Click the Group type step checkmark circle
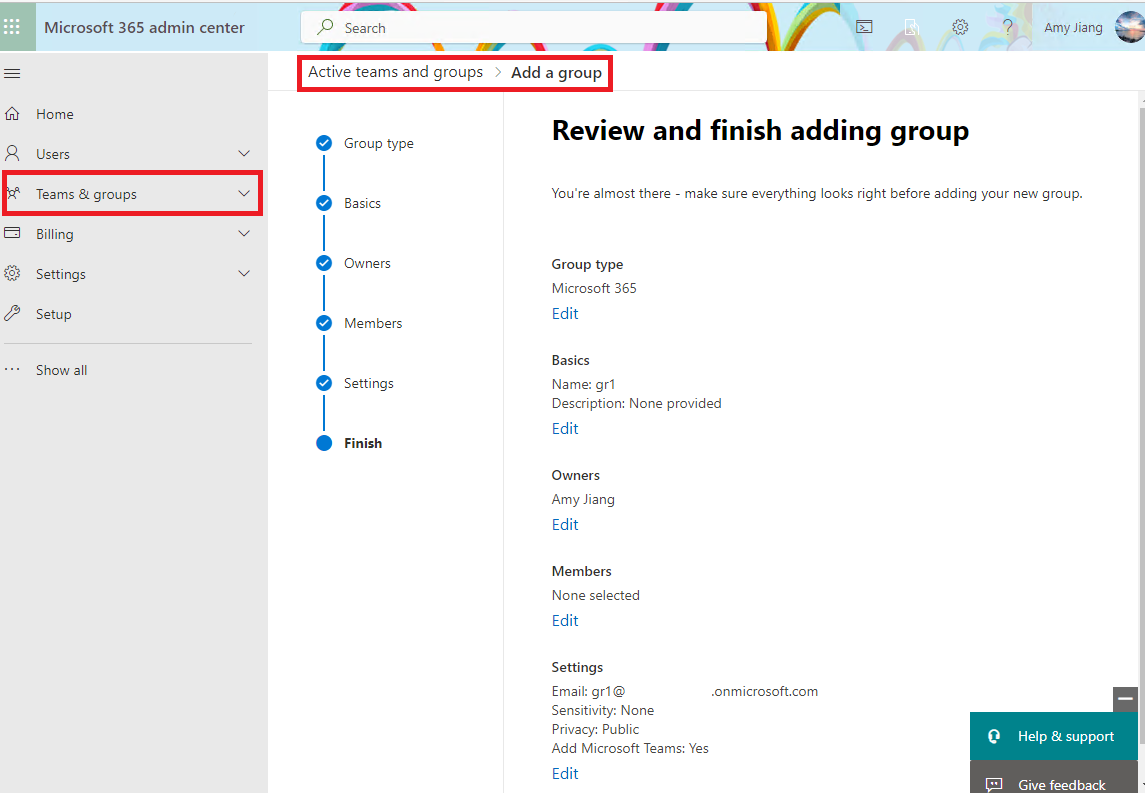The height and width of the screenshot is (793, 1145). pyautogui.click(x=324, y=143)
